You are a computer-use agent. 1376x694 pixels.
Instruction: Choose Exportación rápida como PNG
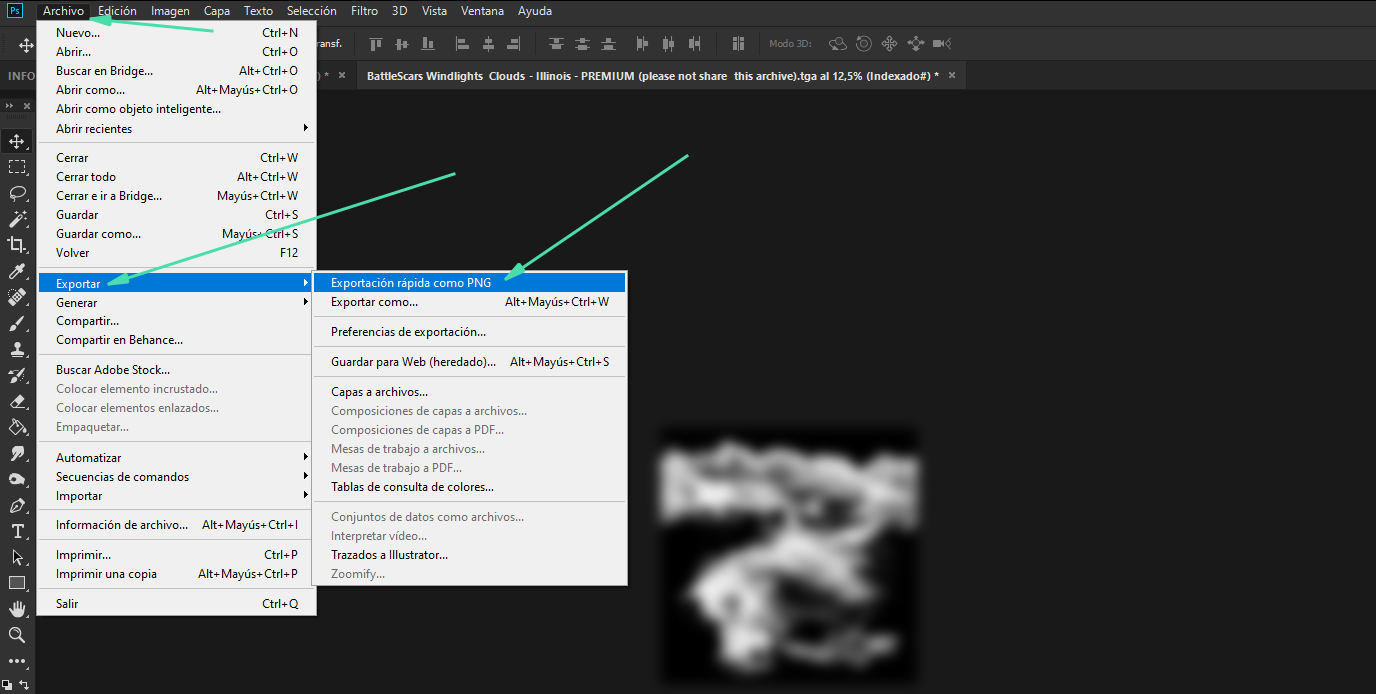470,283
